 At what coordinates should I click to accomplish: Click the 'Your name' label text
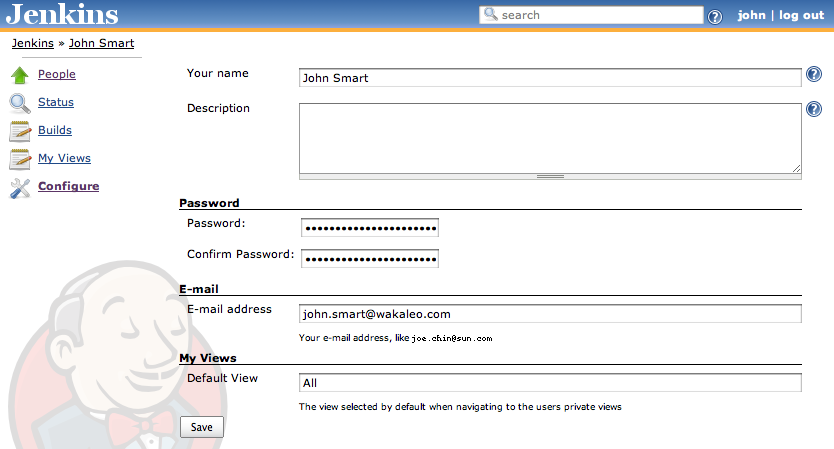218,73
